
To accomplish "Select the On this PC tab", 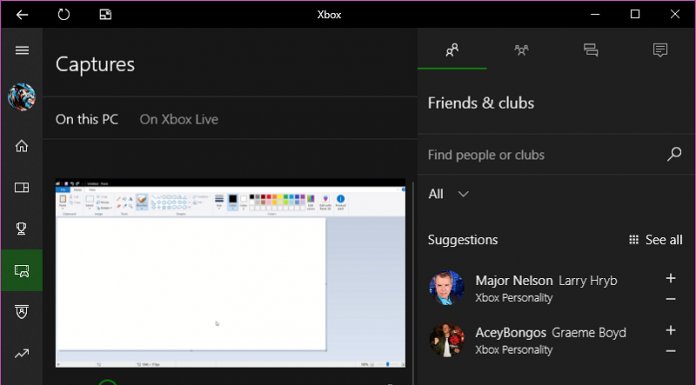I will tap(87, 119).
